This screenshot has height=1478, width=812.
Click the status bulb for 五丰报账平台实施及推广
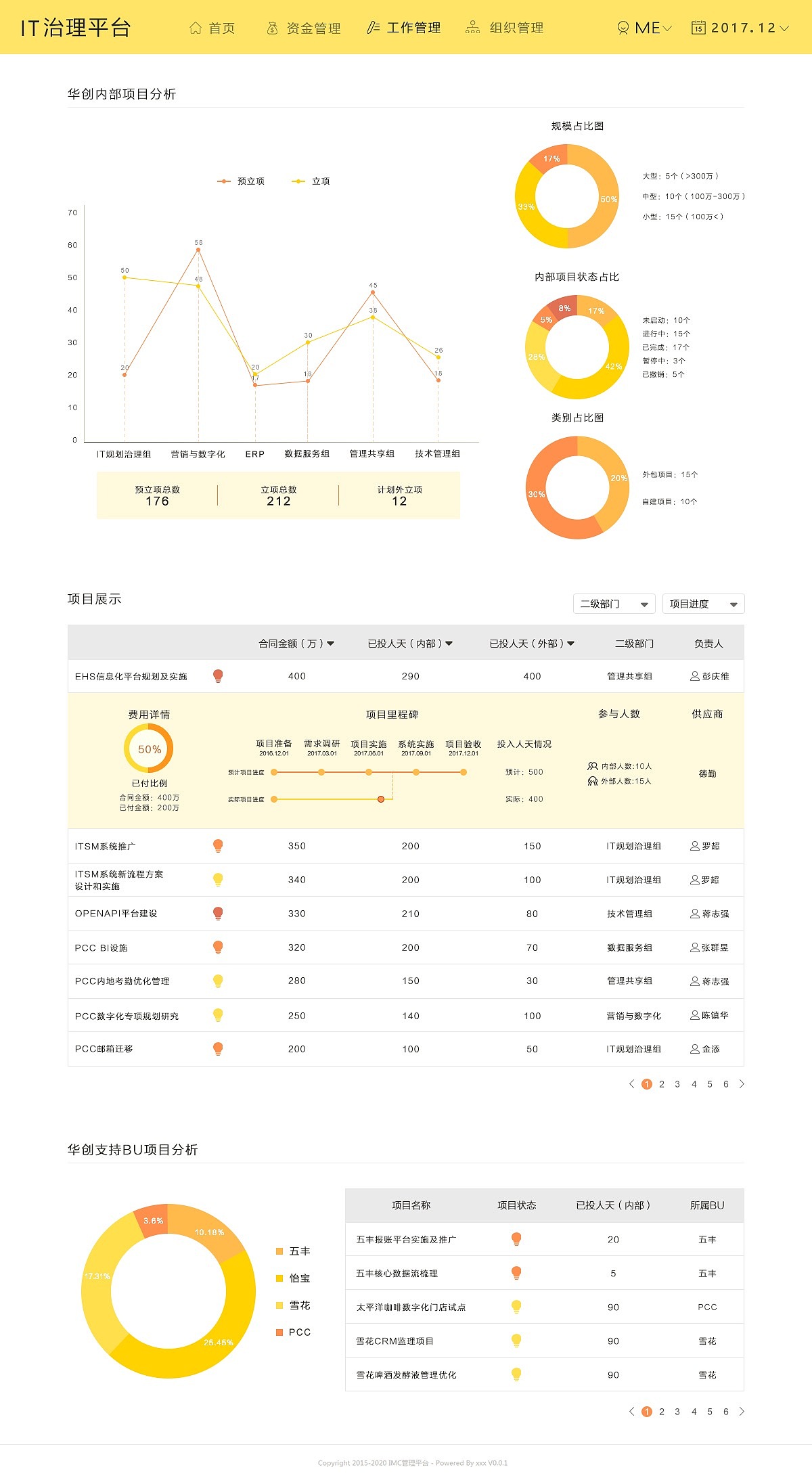point(516,1239)
